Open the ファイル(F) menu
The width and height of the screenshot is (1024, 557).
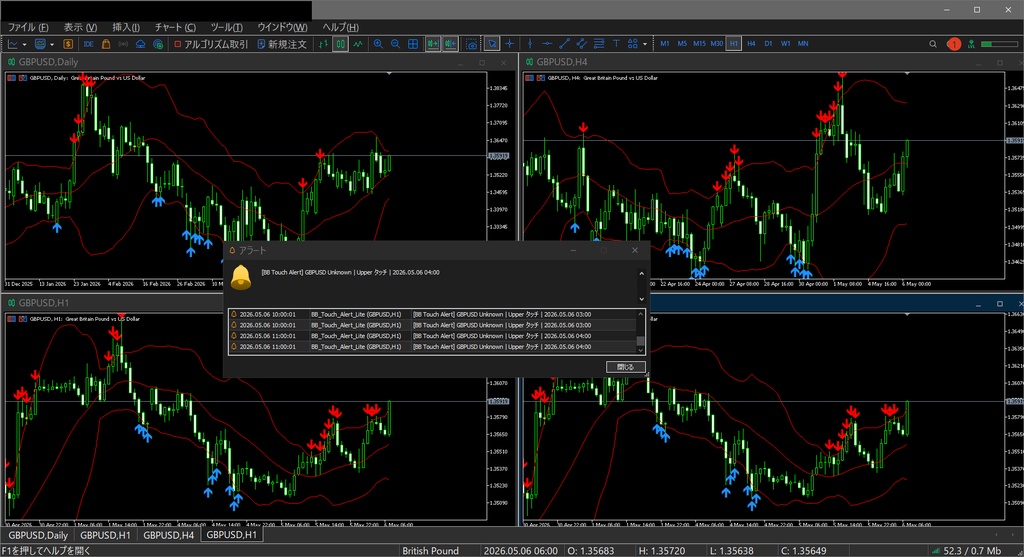pos(28,27)
